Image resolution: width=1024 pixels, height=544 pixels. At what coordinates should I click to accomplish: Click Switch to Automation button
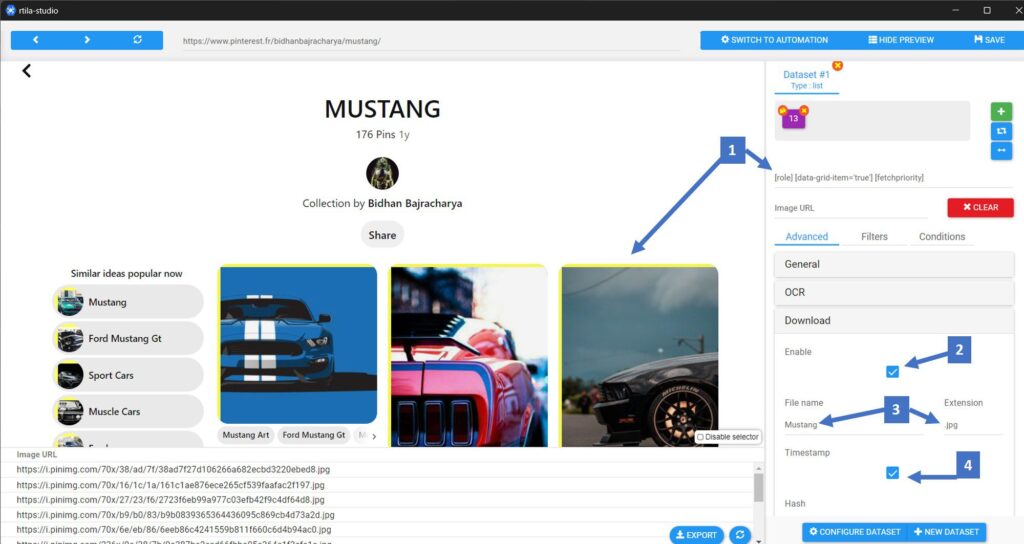pos(775,40)
